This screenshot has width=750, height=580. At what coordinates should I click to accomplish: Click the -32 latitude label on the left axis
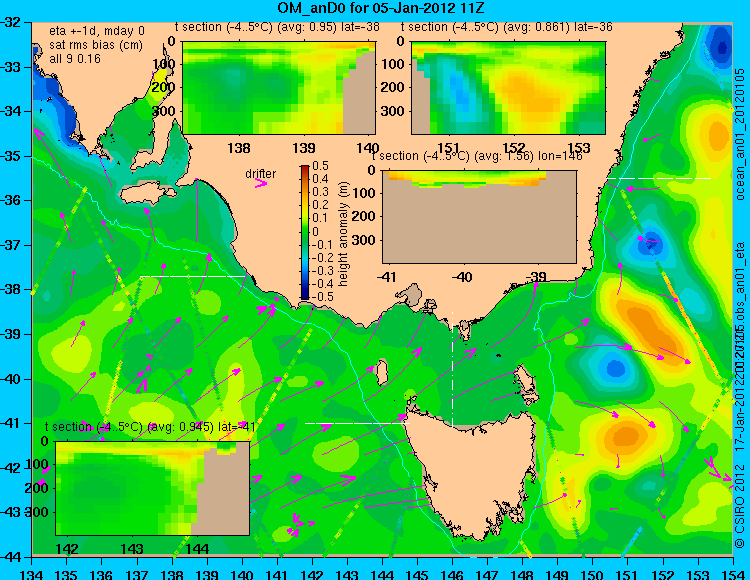click(12, 22)
